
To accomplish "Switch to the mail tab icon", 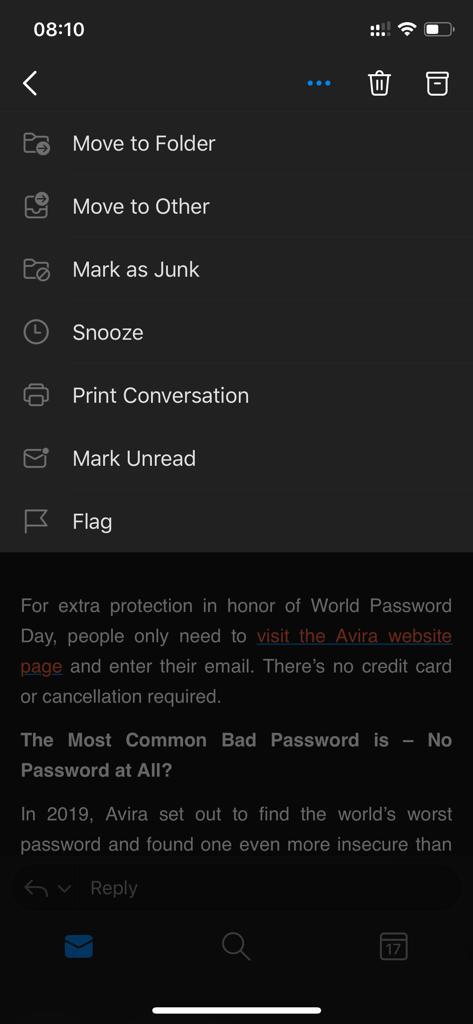I will 78,946.
